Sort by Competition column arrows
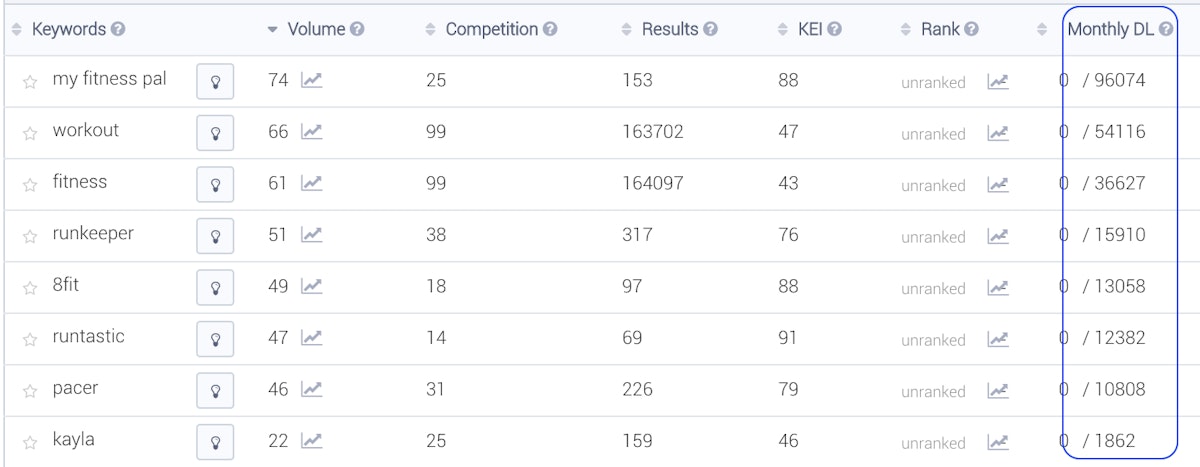 tap(430, 30)
